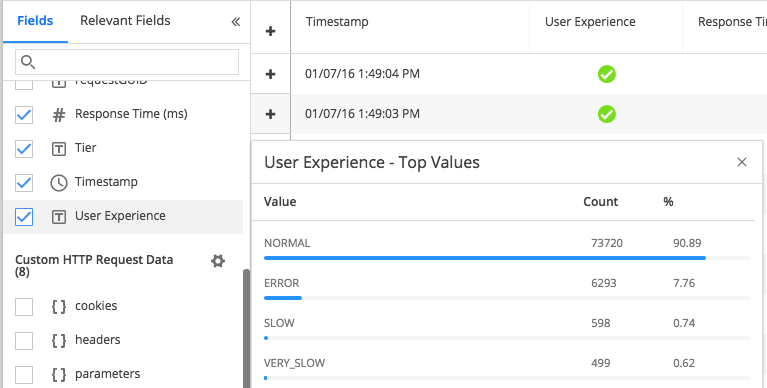Click green check for 1:49:04 PM row
This screenshot has height=388, width=767.
click(x=607, y=74)
